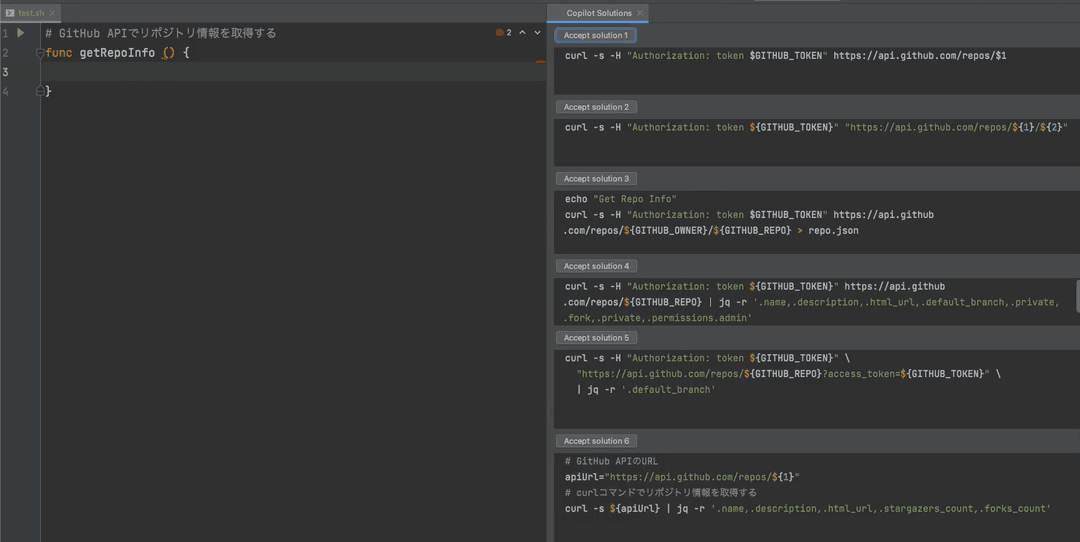This screenshot has height=542, width=1080.
Task: Click the run script gutter arrow
Action: point(20,33)
